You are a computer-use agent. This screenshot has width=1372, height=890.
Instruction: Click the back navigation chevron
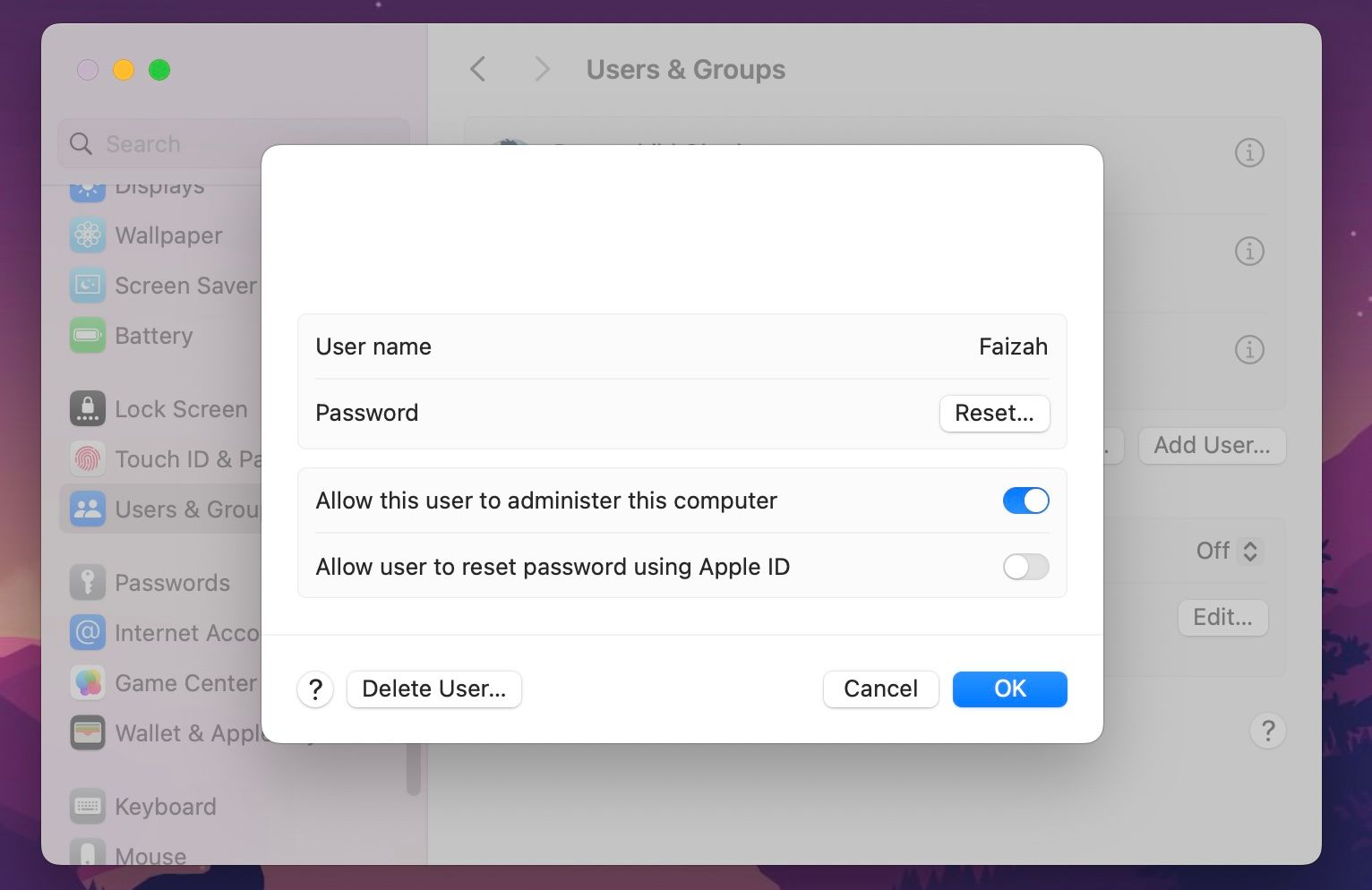(x=477, y=69)
